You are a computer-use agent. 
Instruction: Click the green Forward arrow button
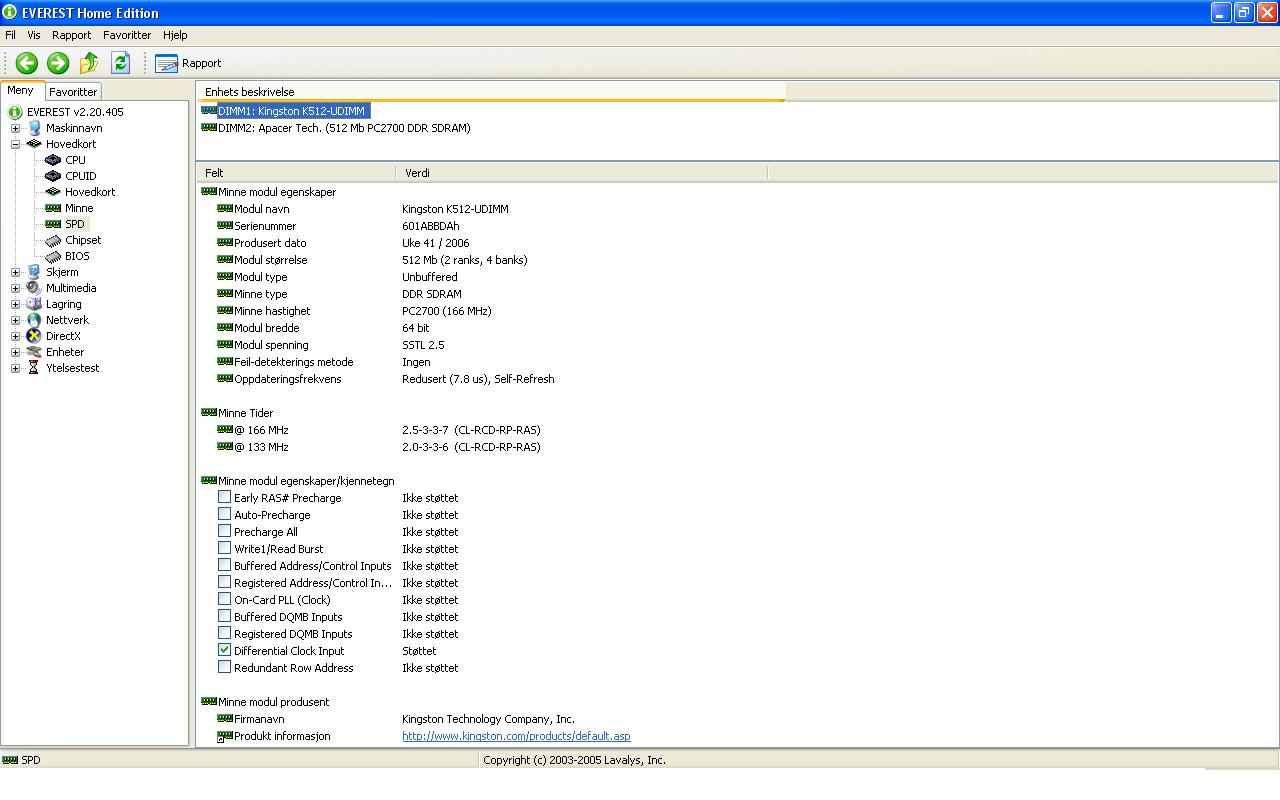58,63
